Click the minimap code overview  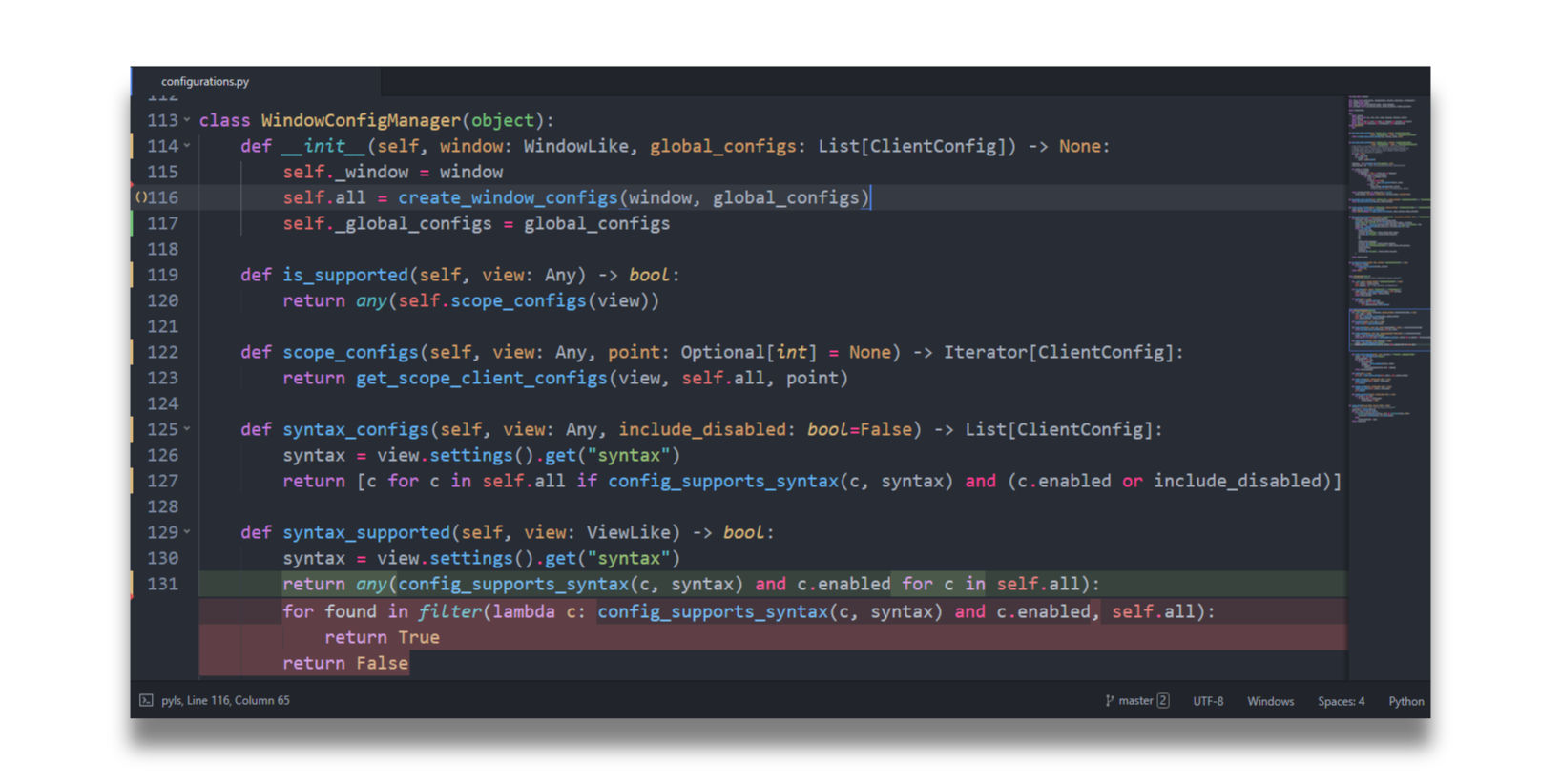pos(1388,258)
